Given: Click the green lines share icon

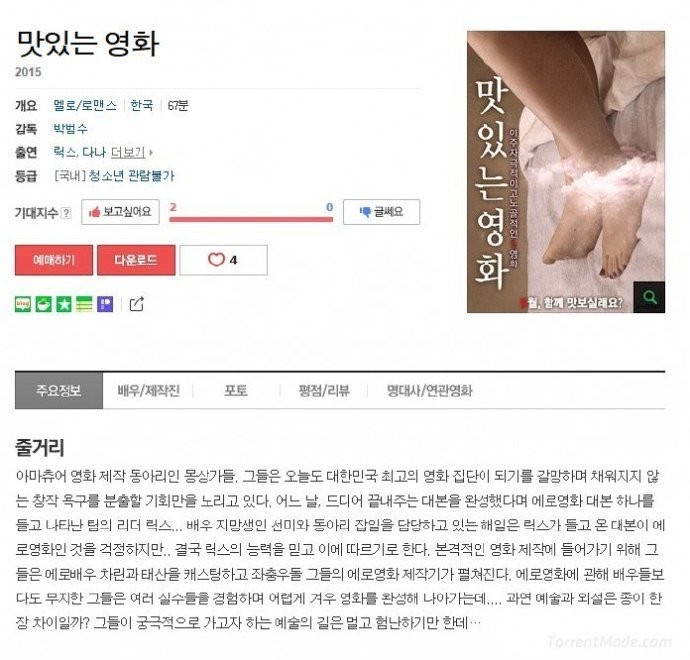Looking at the screenshot, I should tap(84, 304).
